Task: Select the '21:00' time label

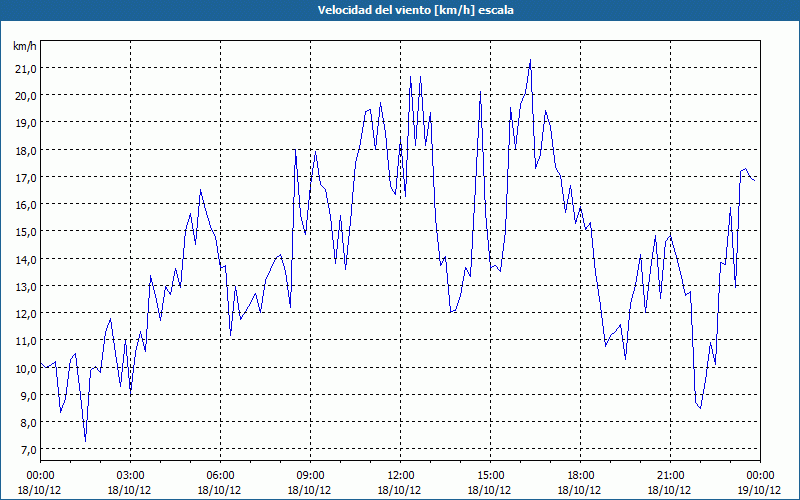Action: (x=670, y=476)
